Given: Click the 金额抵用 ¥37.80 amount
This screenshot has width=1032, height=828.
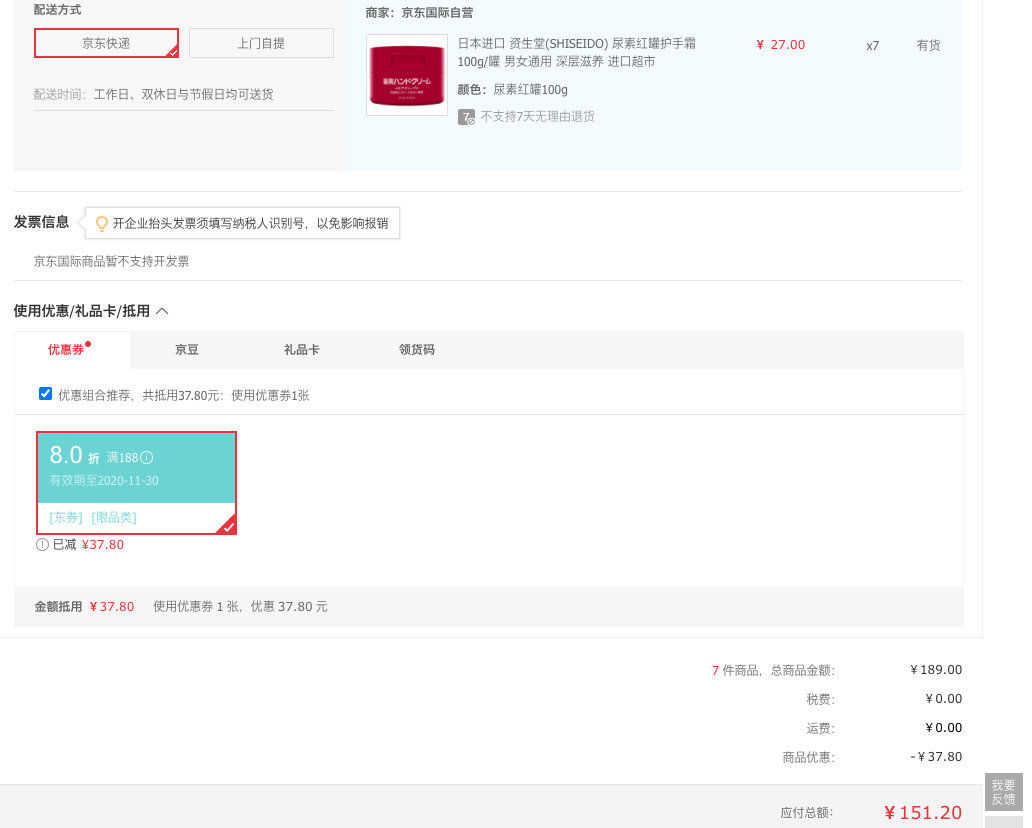Looking at the screenshot, I should tap(112, 607).
